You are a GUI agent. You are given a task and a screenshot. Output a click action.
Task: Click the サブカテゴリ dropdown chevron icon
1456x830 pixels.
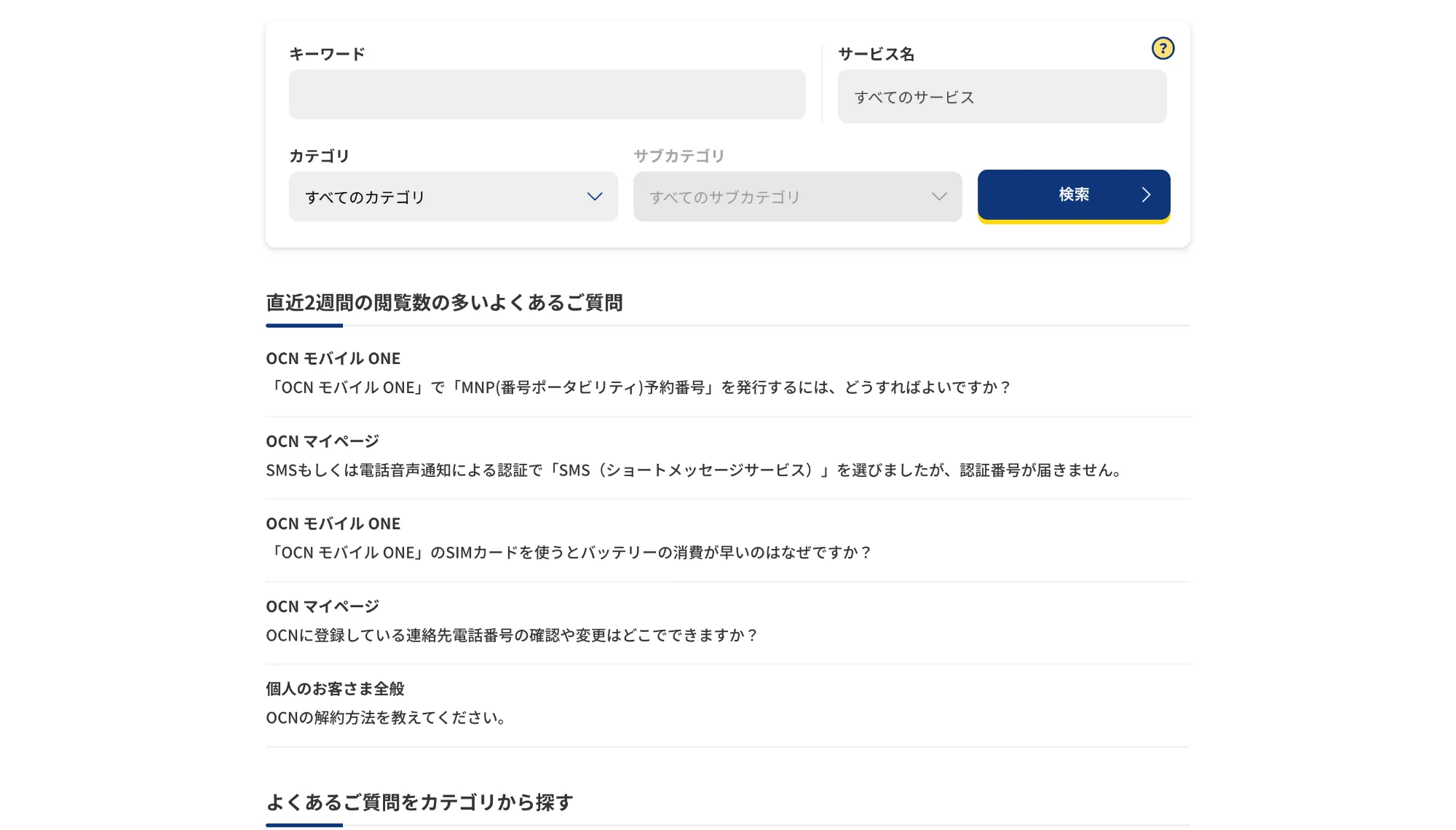pyautogui.click(x=938, y=196)
